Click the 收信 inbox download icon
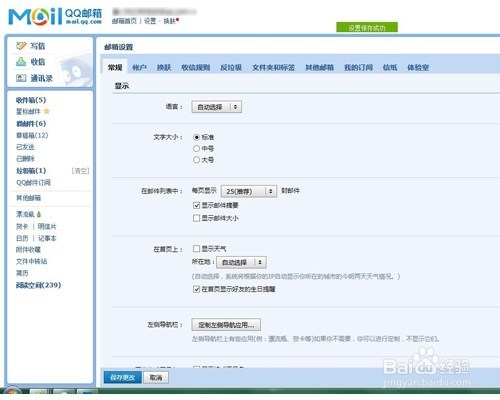The image size is (500, 400). tap(21, 62)
